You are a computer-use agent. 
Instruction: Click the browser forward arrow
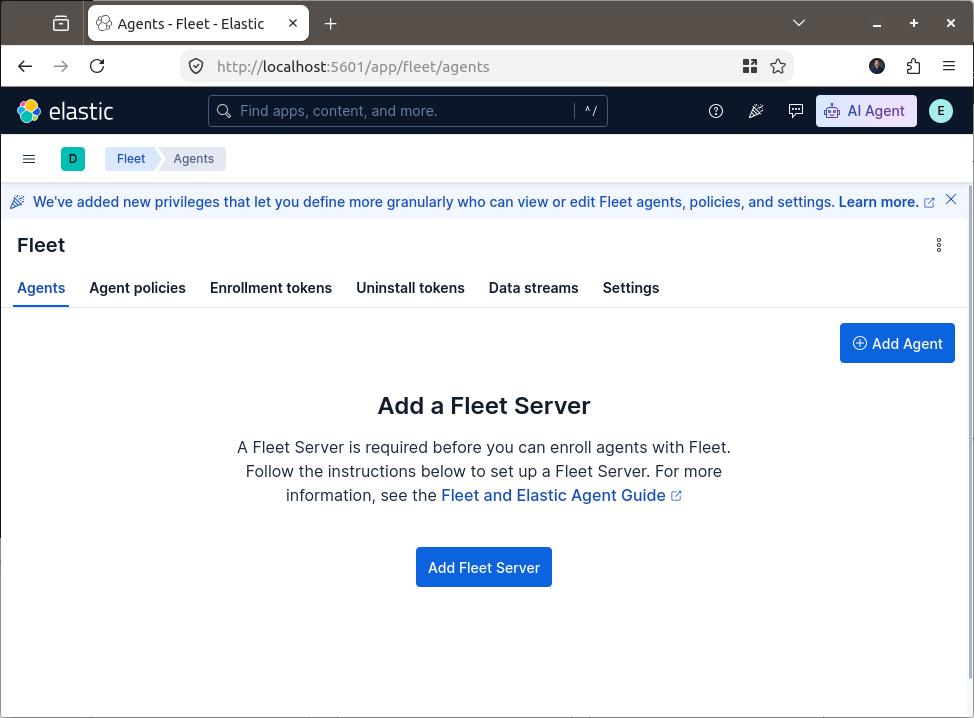coord(61,66)
